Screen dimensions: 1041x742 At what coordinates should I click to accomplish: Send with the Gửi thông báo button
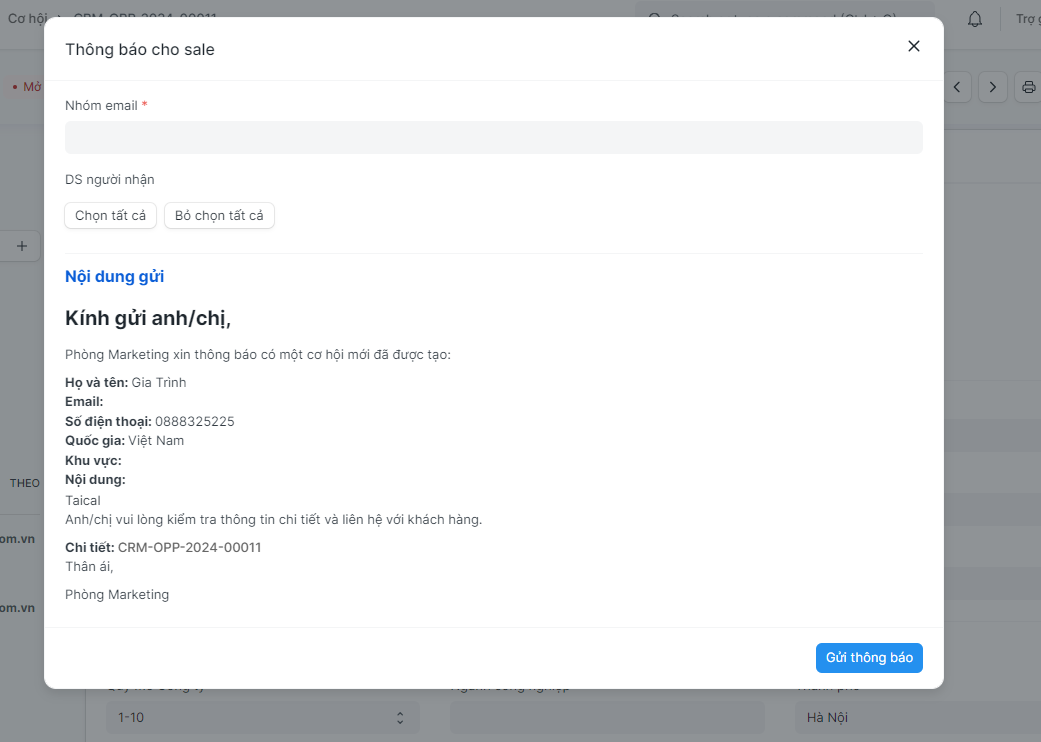(x=869, y=658)
